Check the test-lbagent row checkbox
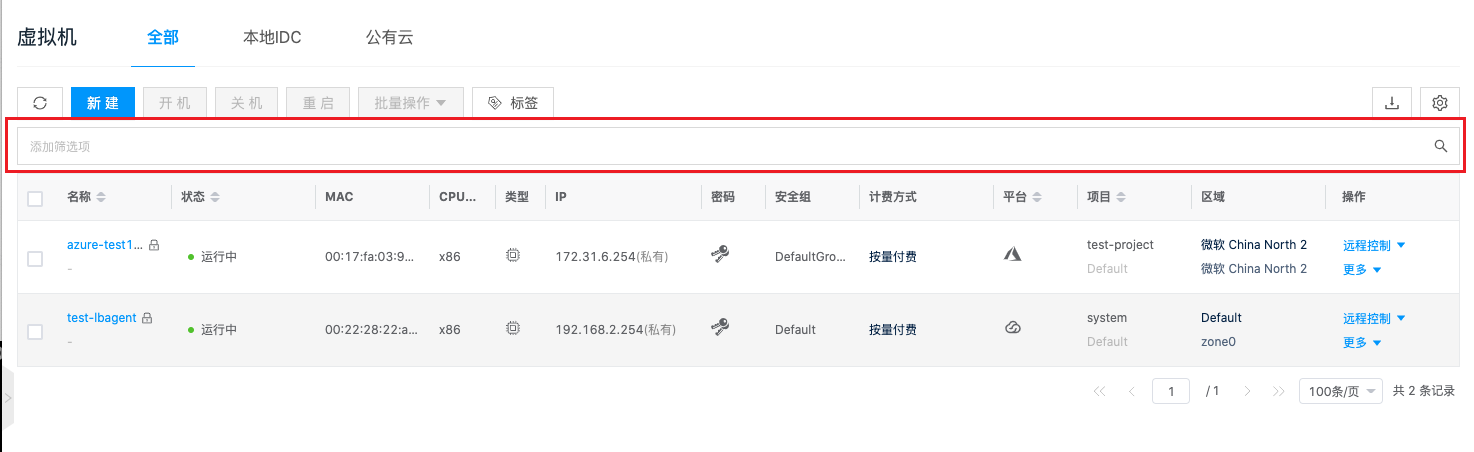Viewport: 1474px width, 452px height. pos(35,331)
